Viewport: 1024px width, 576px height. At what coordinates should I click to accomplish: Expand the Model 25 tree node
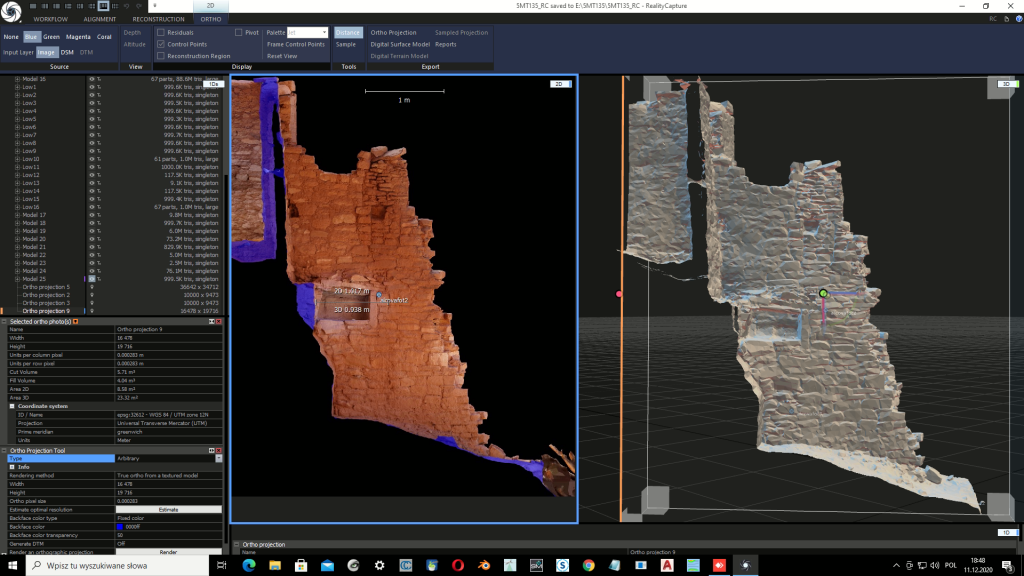point(18,279)
